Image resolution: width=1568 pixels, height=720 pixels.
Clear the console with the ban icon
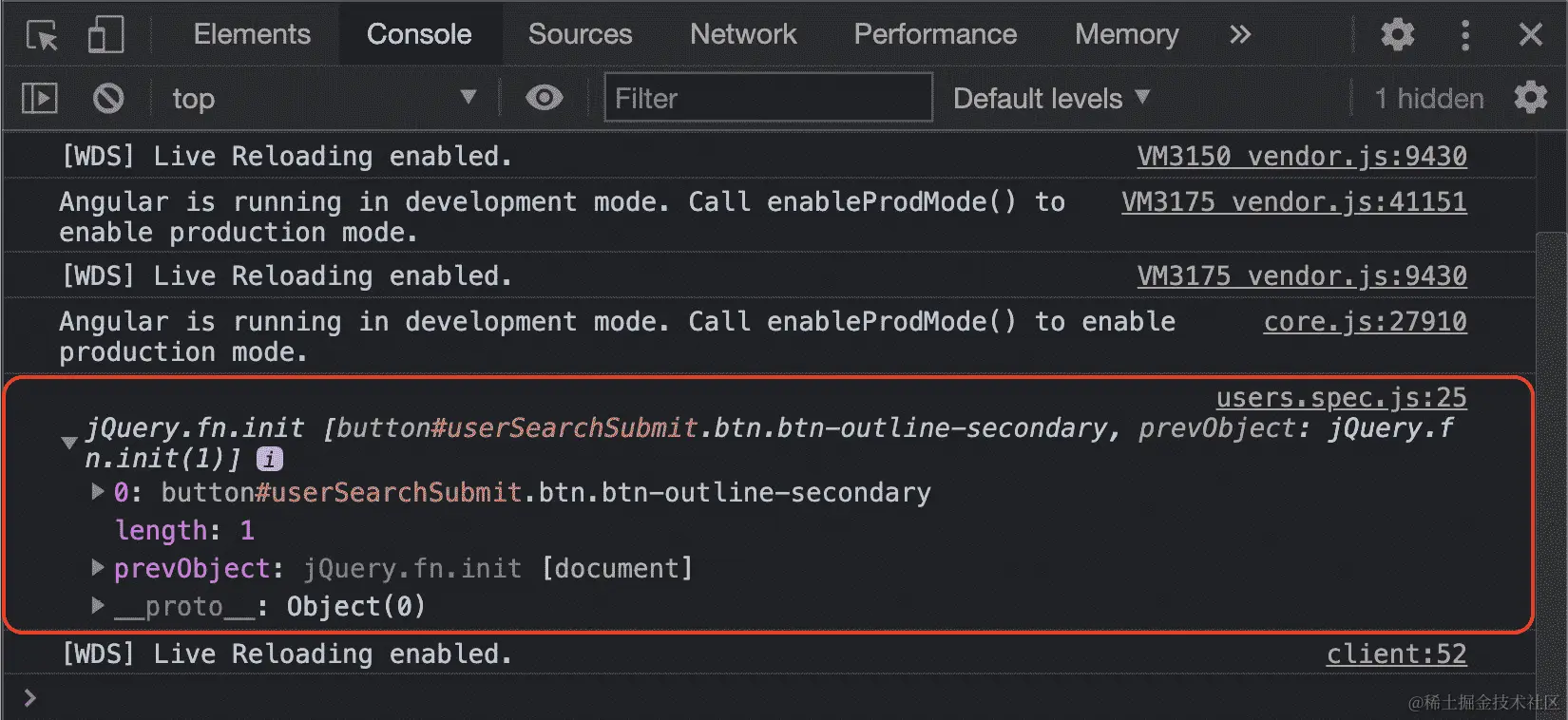pyautogui.click(x=107, y=98)
